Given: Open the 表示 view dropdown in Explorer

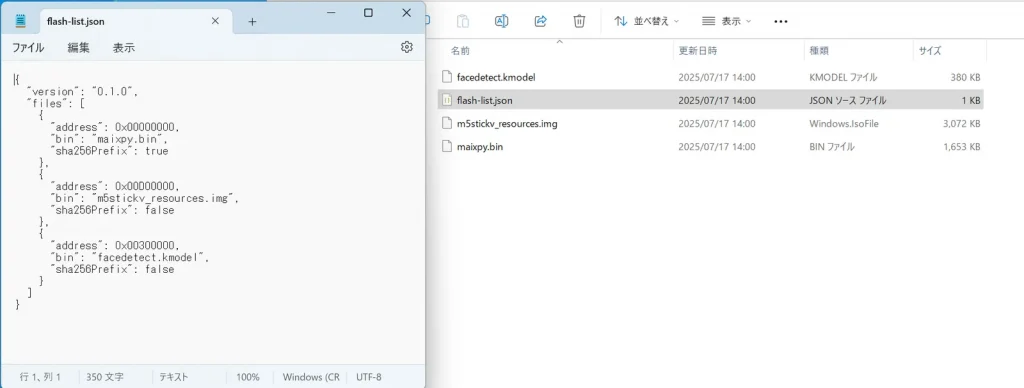Looking at the screenshot, I should pos(726,21).
